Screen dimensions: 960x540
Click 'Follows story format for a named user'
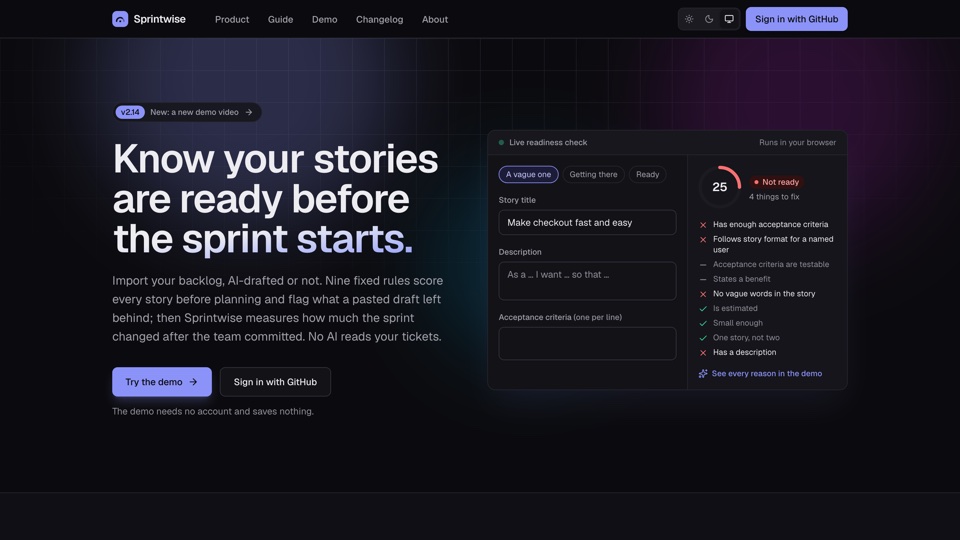[773, 244]
